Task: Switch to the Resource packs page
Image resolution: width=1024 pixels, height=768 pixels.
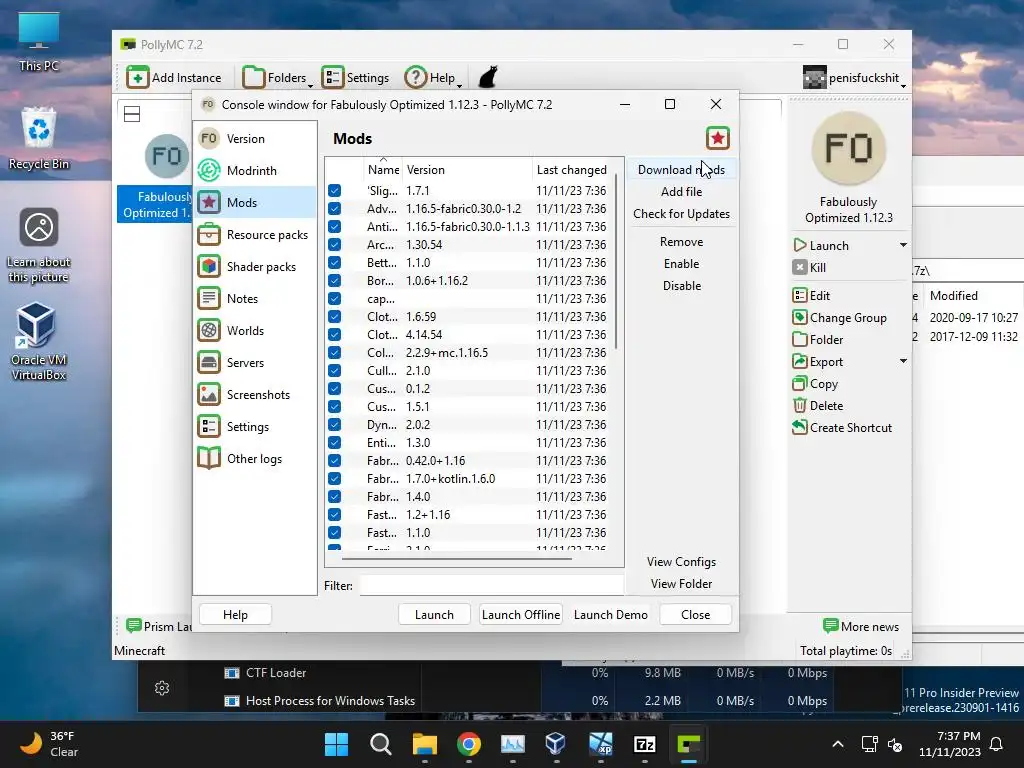Action: [255, 234]
